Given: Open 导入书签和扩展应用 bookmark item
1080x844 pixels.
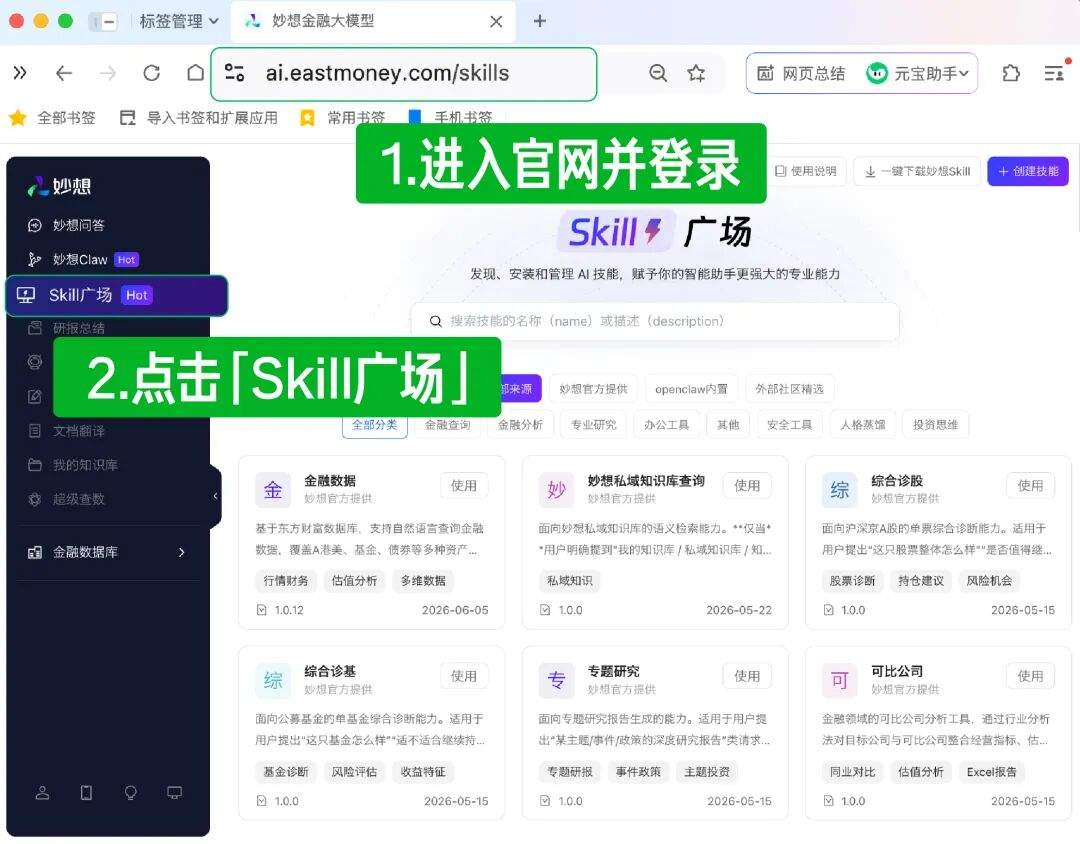Looking at the screenshot, I should pyautogui.click(x=199, y=118).
